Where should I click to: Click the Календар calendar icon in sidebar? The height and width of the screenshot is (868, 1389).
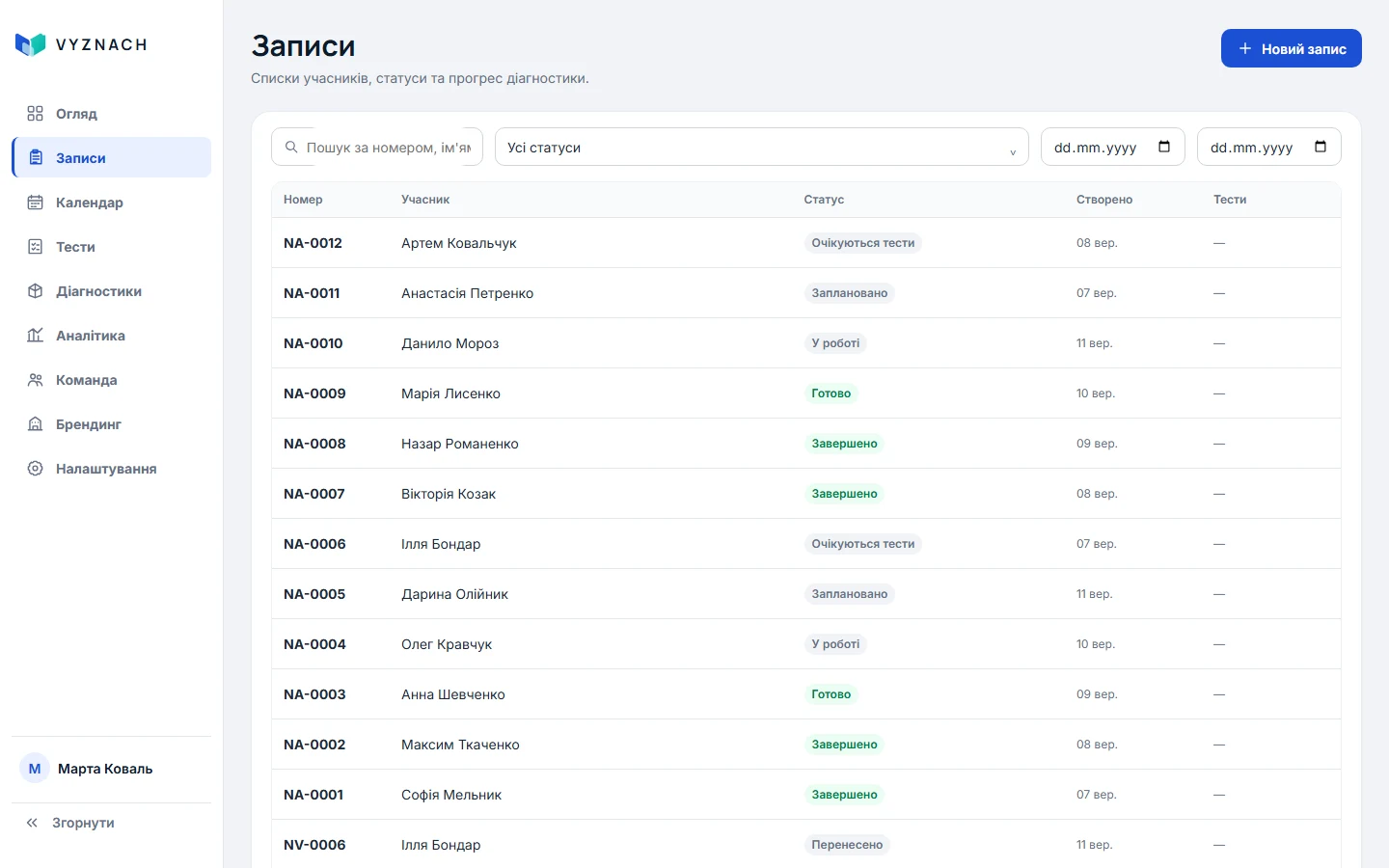(36, 203)
